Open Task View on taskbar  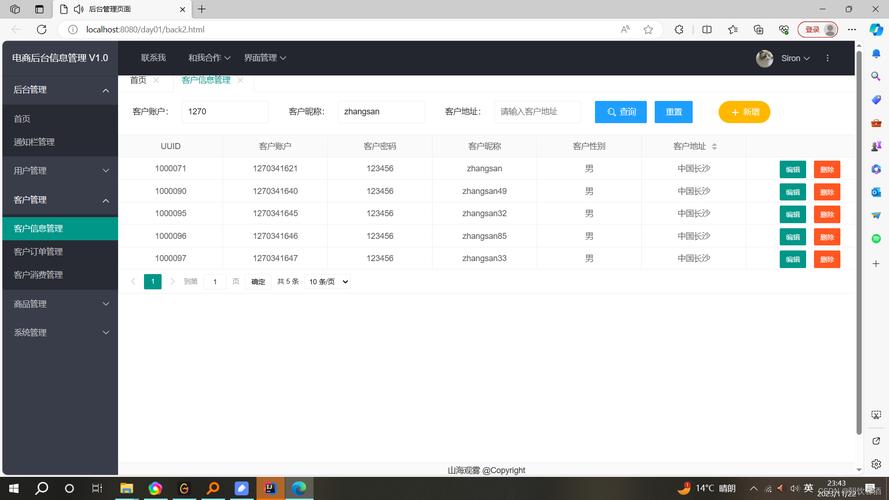click(x=97, y=488)
